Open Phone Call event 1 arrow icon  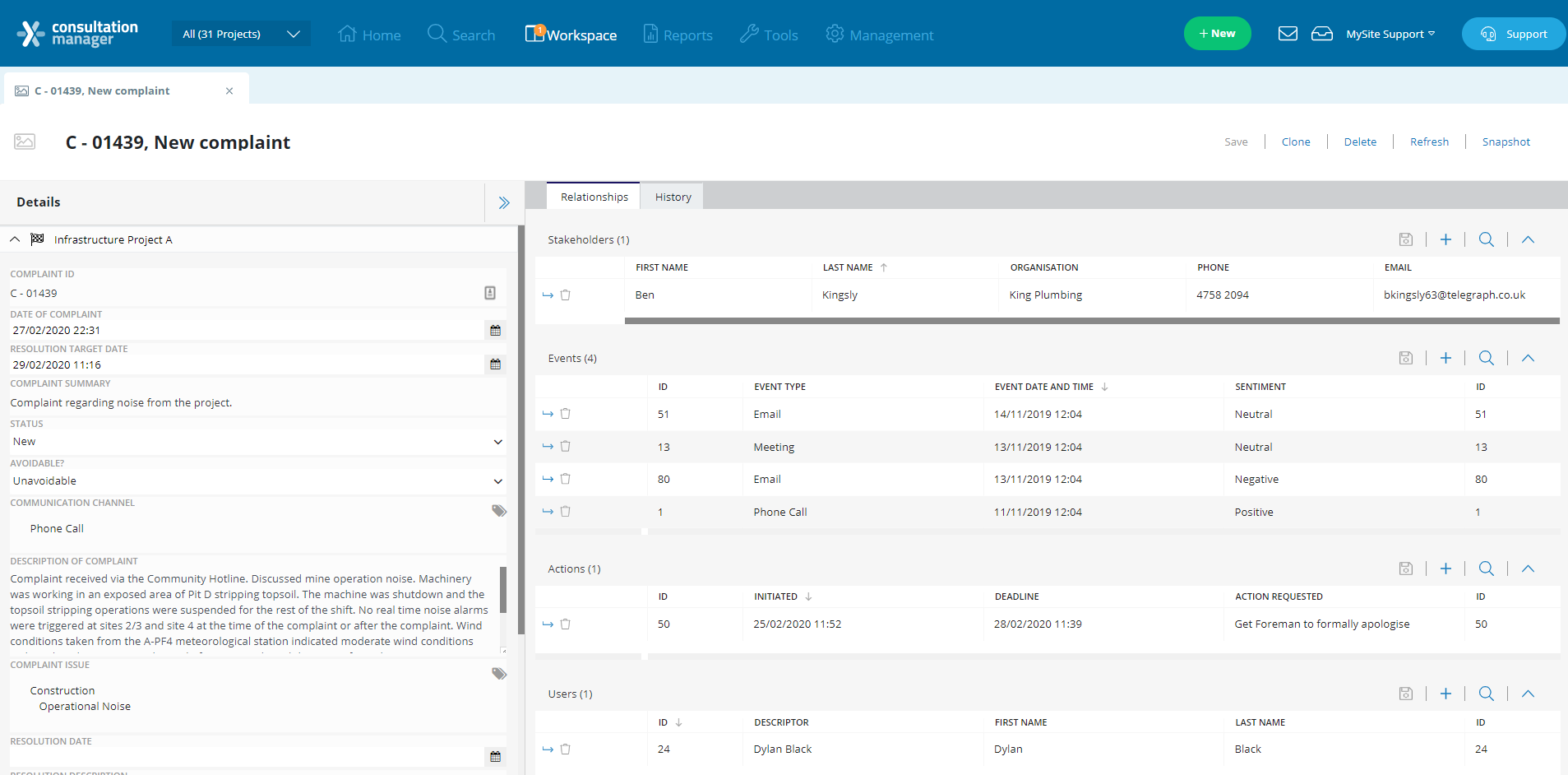coord(548,511)
